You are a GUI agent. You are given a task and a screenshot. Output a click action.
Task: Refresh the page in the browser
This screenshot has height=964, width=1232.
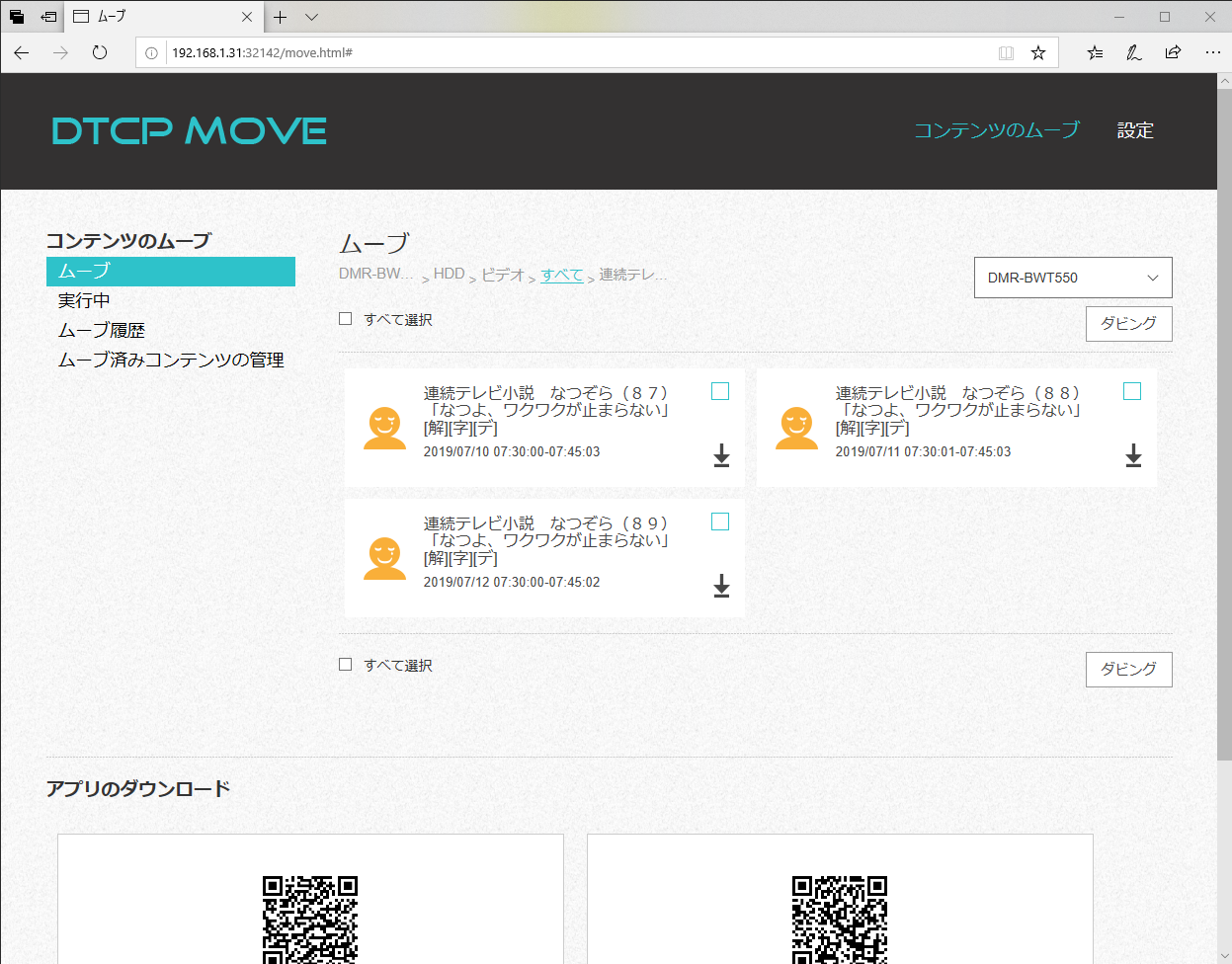(x=99, y=52)
